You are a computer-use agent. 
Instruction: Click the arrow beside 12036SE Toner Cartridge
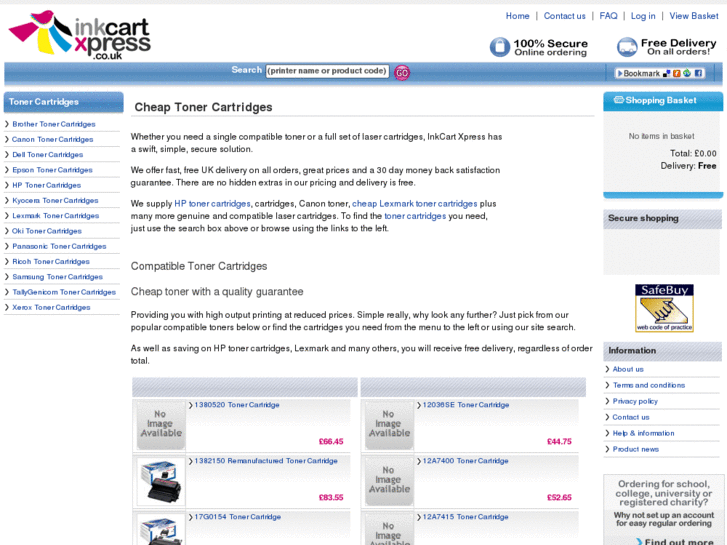point(419,405)
